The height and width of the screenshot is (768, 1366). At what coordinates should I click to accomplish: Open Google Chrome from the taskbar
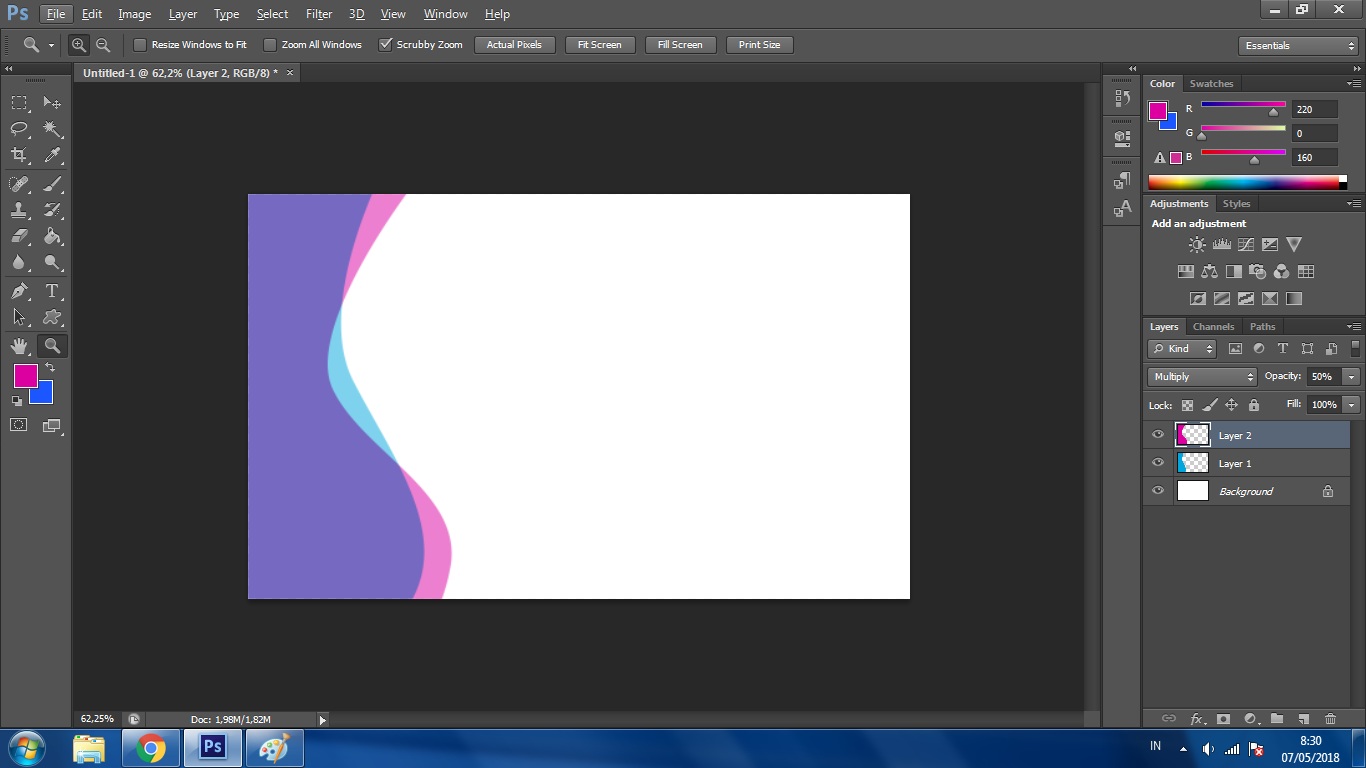click(151, 748)
